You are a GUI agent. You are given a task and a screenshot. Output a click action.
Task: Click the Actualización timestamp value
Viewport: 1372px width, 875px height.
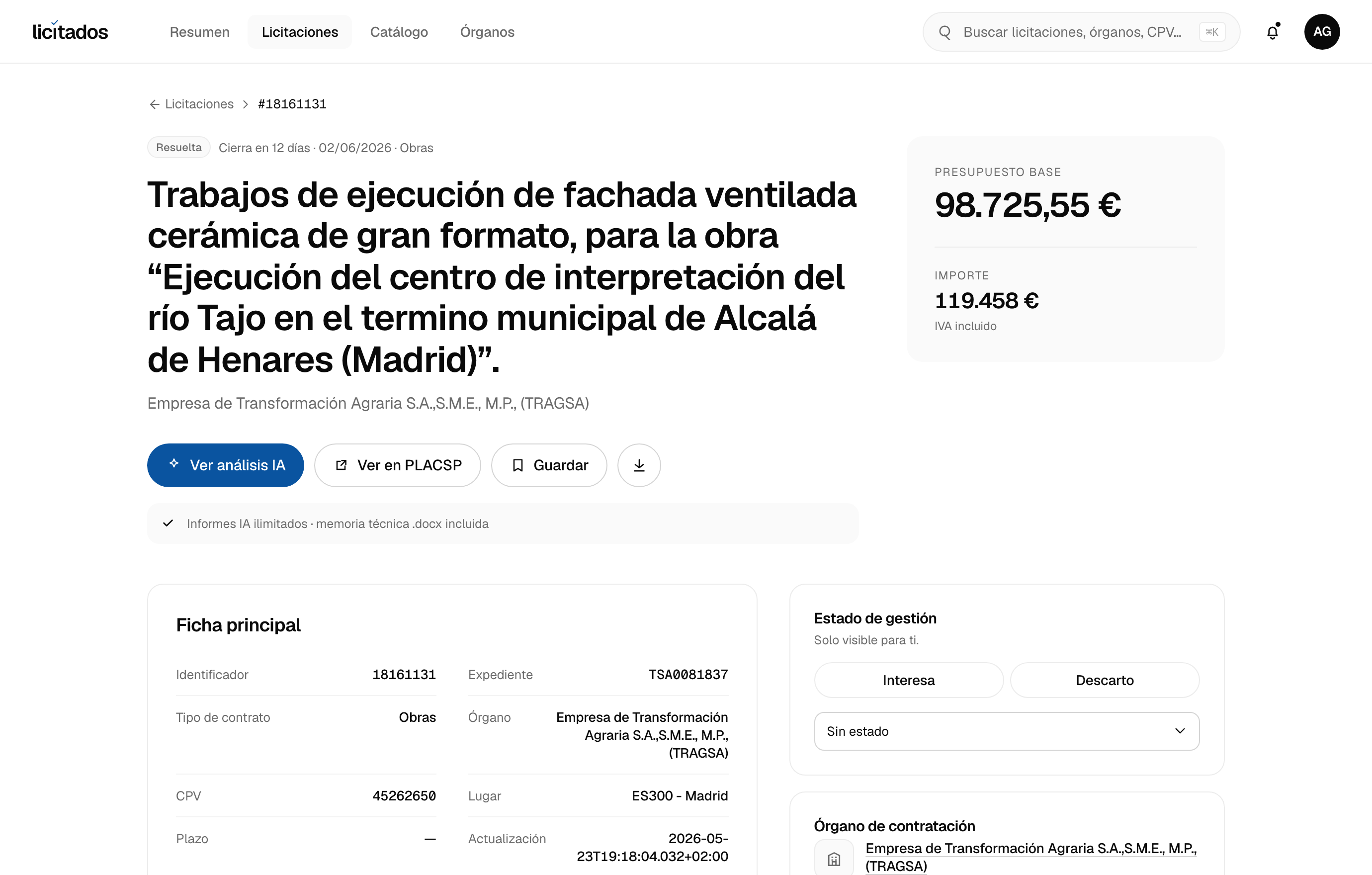(x=652, y=848)
